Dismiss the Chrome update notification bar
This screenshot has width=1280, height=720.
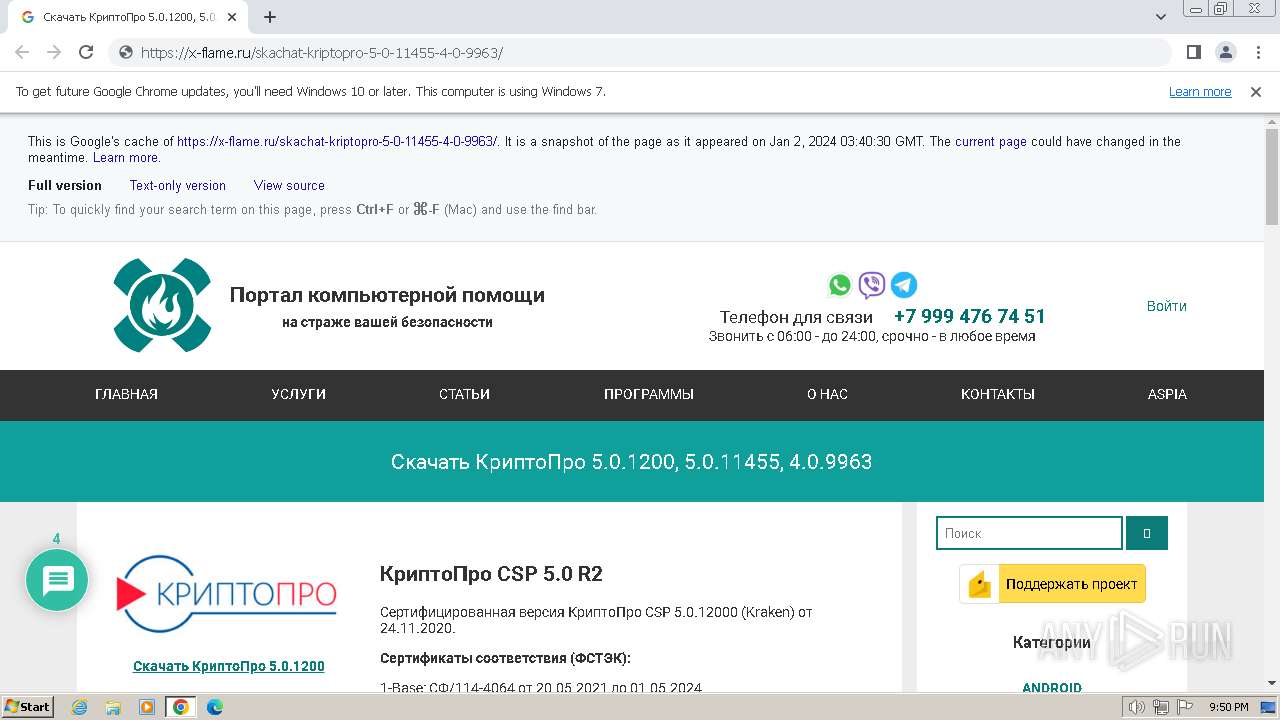(1256, 92)
